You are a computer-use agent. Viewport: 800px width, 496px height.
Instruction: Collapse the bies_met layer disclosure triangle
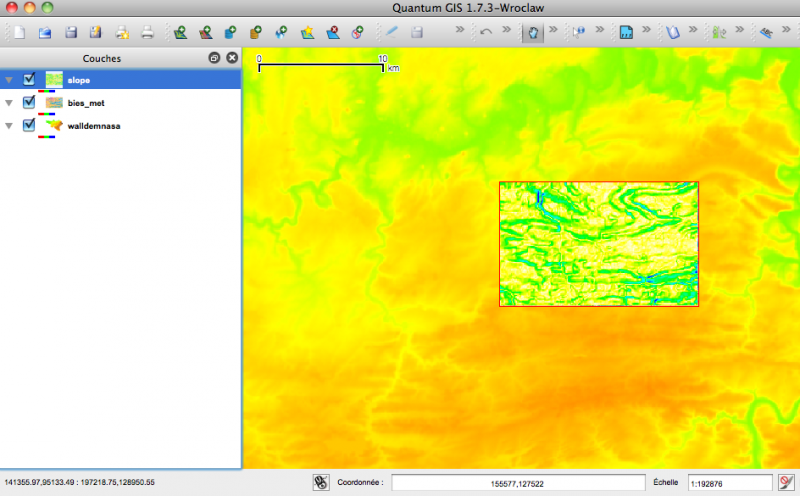coord(9,103)
